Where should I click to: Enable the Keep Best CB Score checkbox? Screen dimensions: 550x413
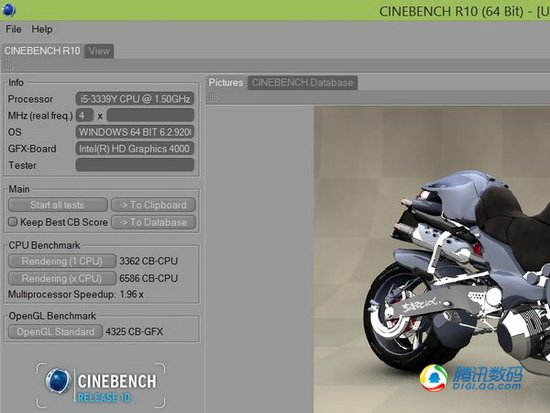pos(13,222)
